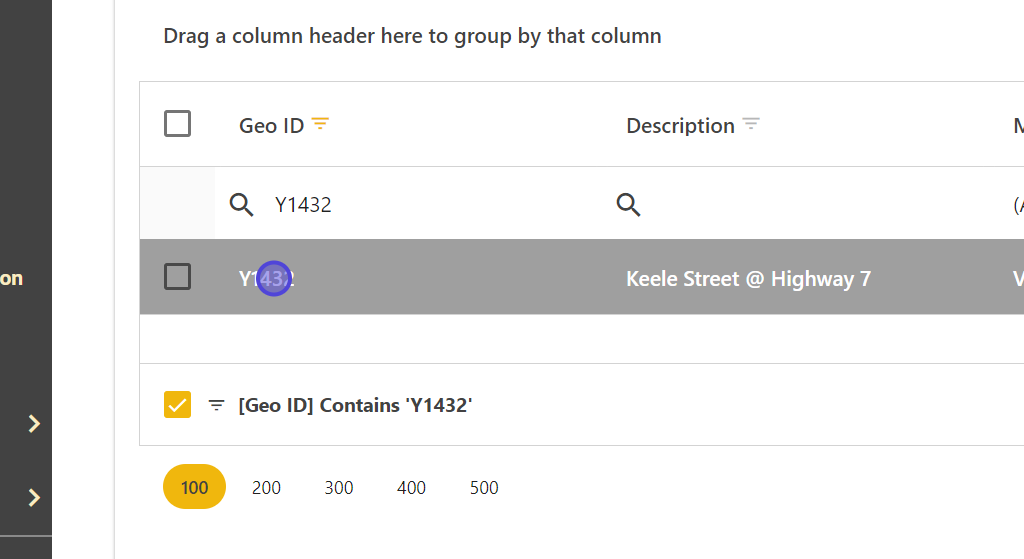This screenshot has height=559, width=1024.
Task: Select the checkbox for row Y1432
Action: (177, 277)
